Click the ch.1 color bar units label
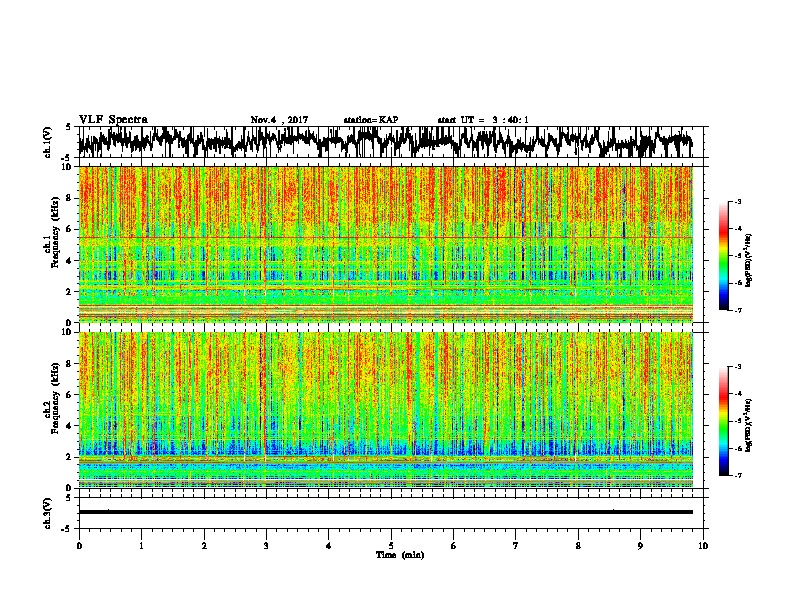 749,260
